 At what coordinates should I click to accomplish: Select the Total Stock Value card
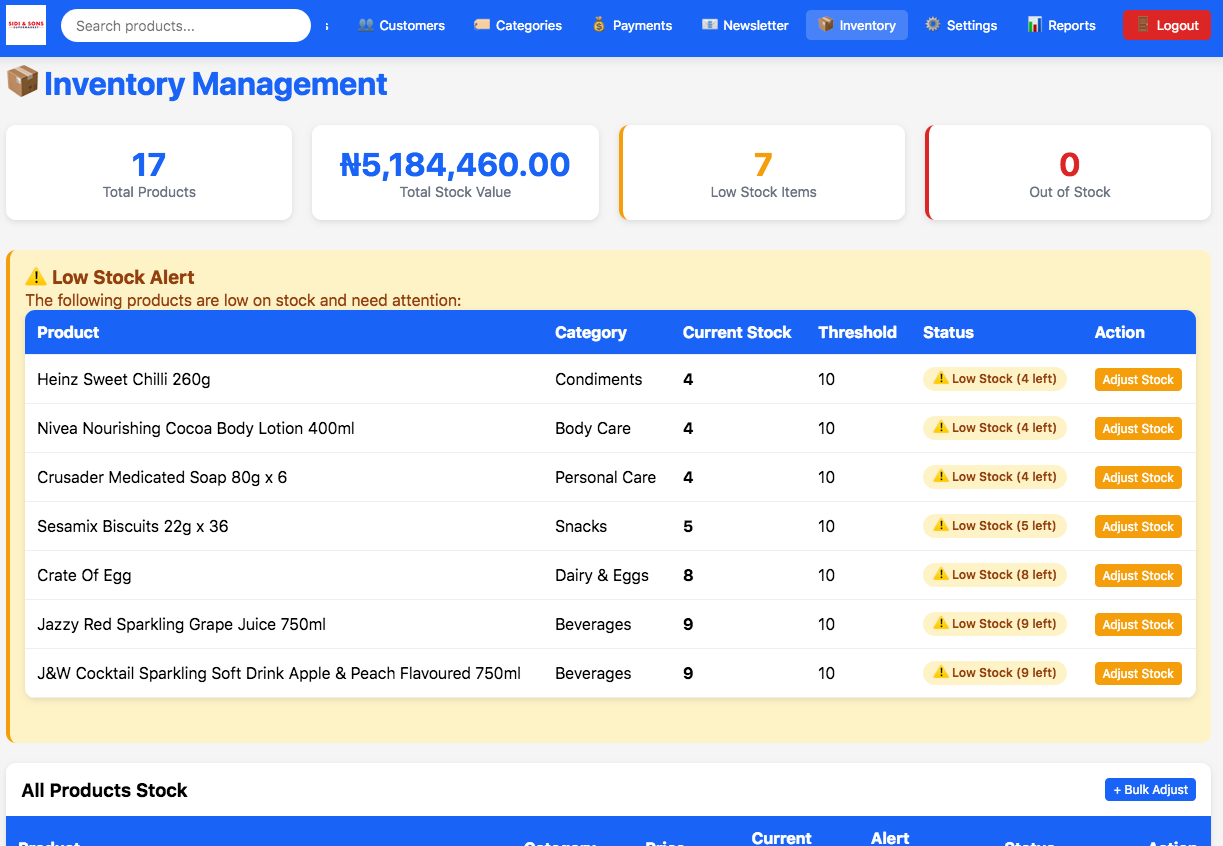tap(455, 172)
